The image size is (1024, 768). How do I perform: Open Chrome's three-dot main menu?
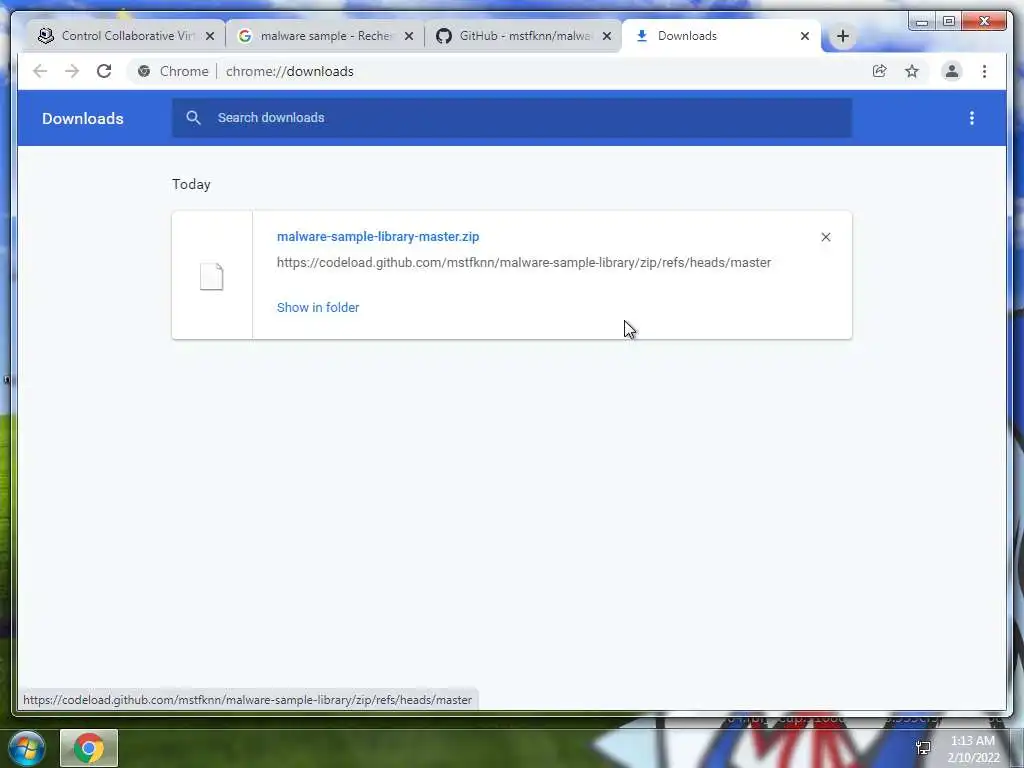point(984,71)
